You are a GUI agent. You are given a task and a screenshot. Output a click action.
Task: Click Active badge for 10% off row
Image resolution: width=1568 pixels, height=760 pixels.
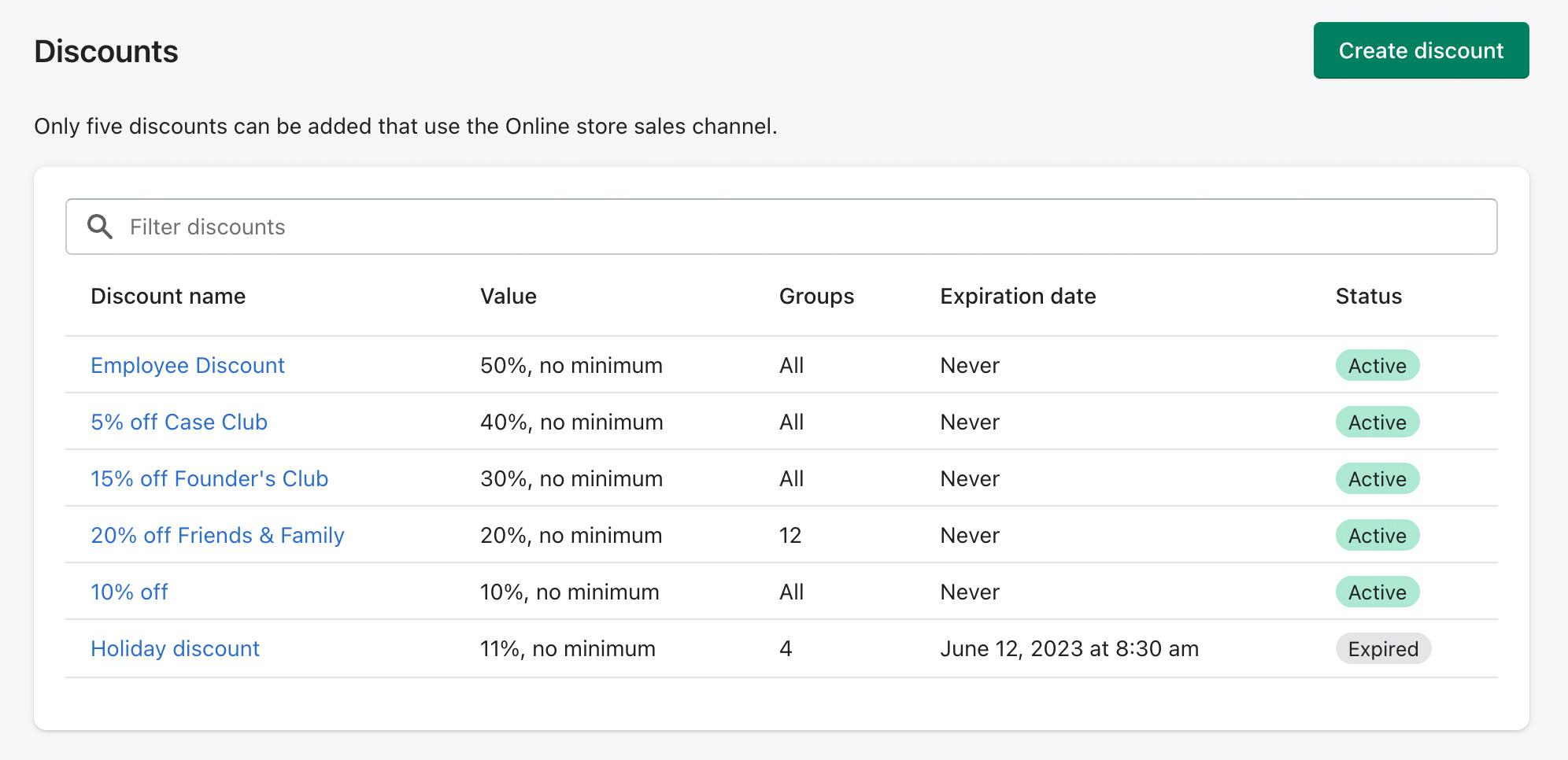1377,592
